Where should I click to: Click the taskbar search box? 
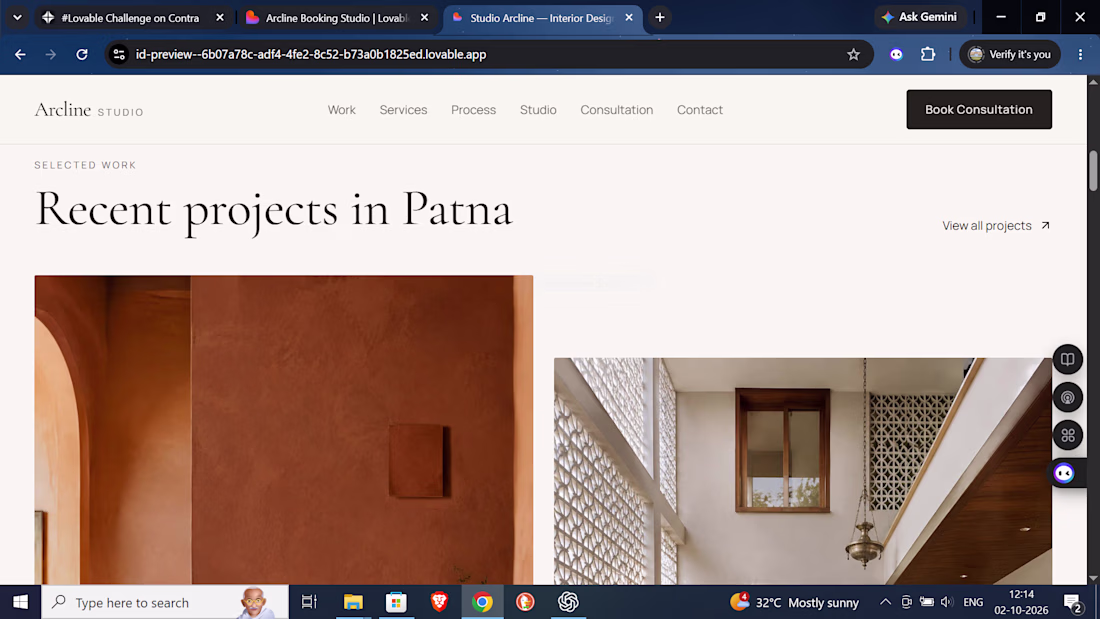click(165, 602)
